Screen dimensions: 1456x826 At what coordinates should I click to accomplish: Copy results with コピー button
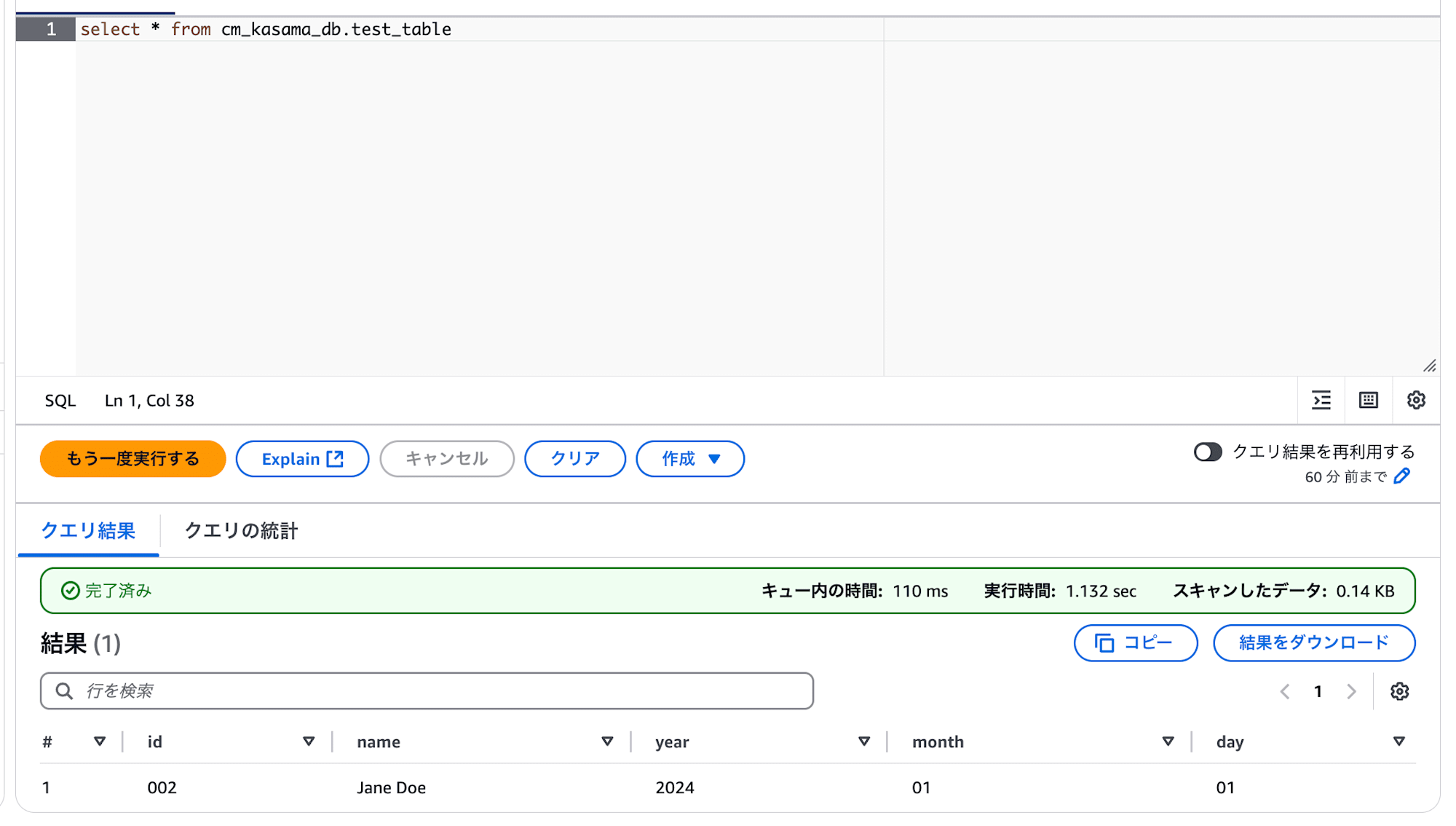[1136, 643]
